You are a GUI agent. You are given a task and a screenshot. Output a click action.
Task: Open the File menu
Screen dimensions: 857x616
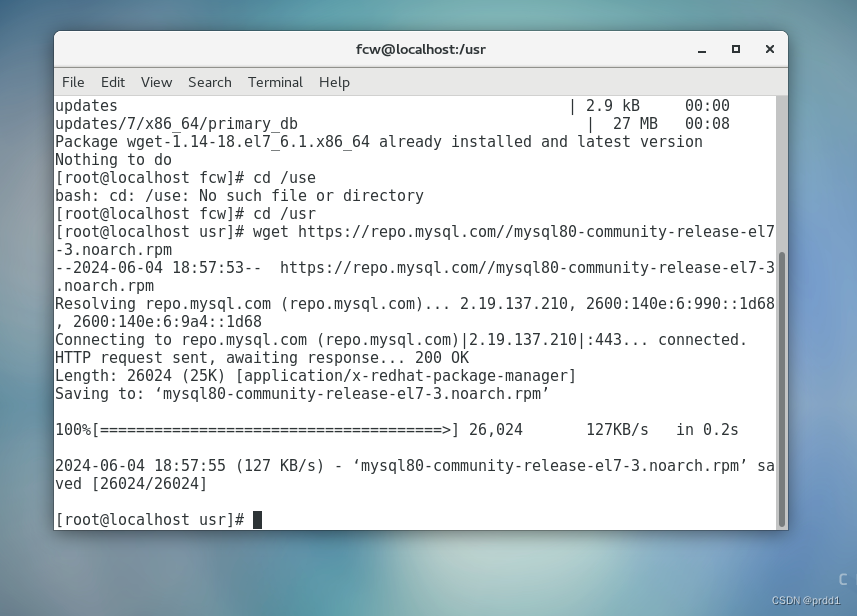(73, 82)
